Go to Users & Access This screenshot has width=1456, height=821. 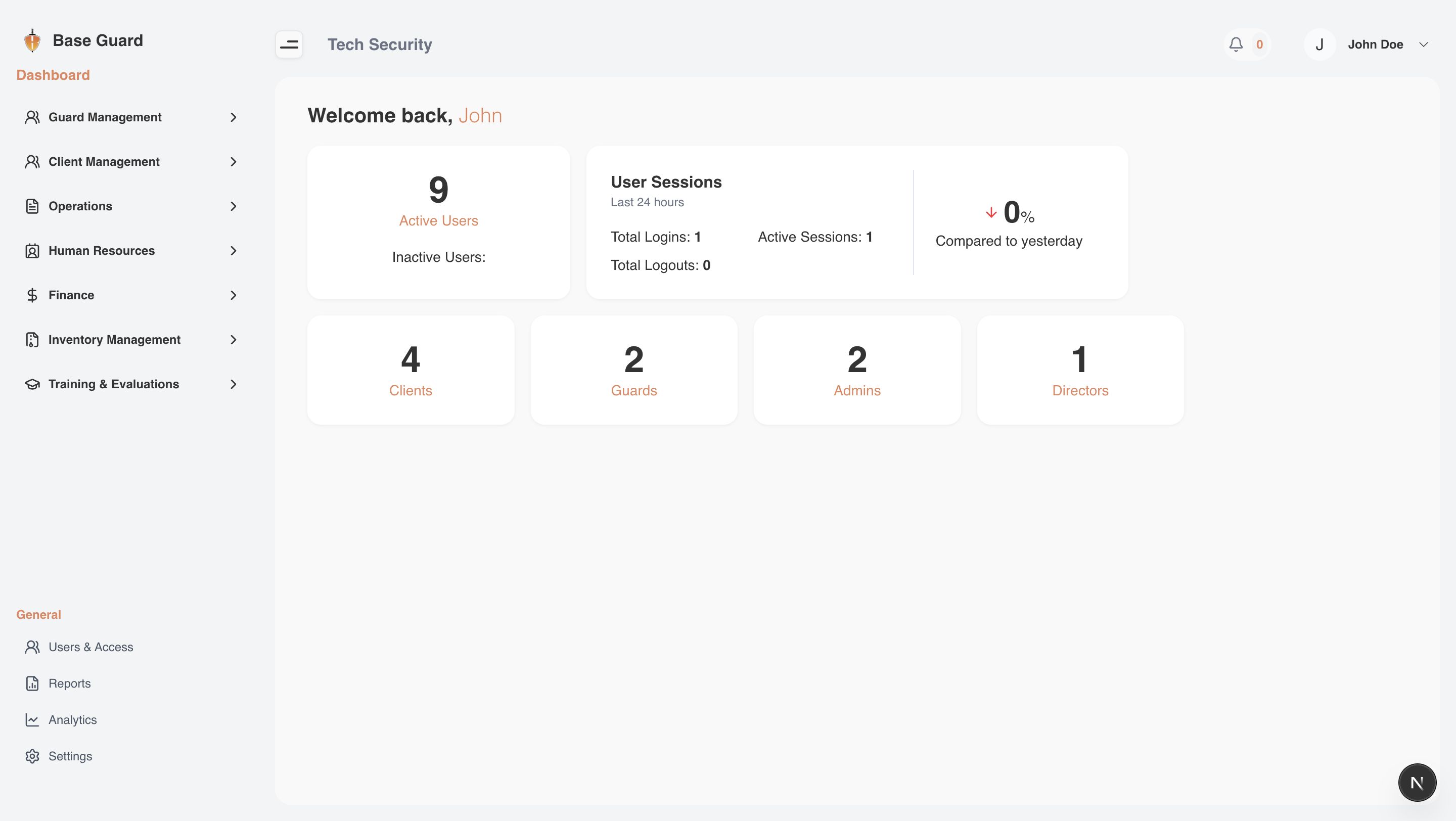(90, 647)
